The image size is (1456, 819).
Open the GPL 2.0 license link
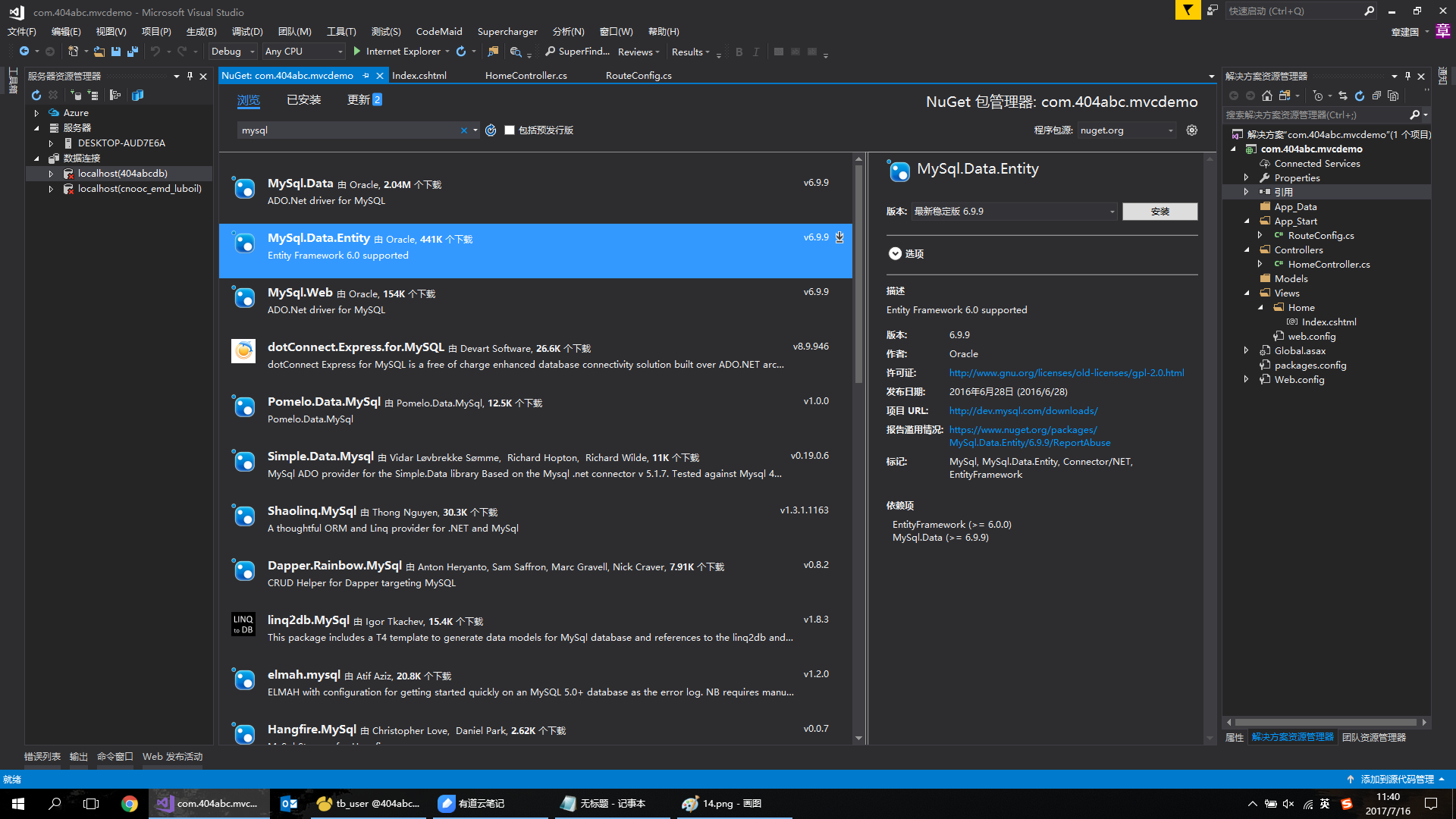[x=1066, y=373]
